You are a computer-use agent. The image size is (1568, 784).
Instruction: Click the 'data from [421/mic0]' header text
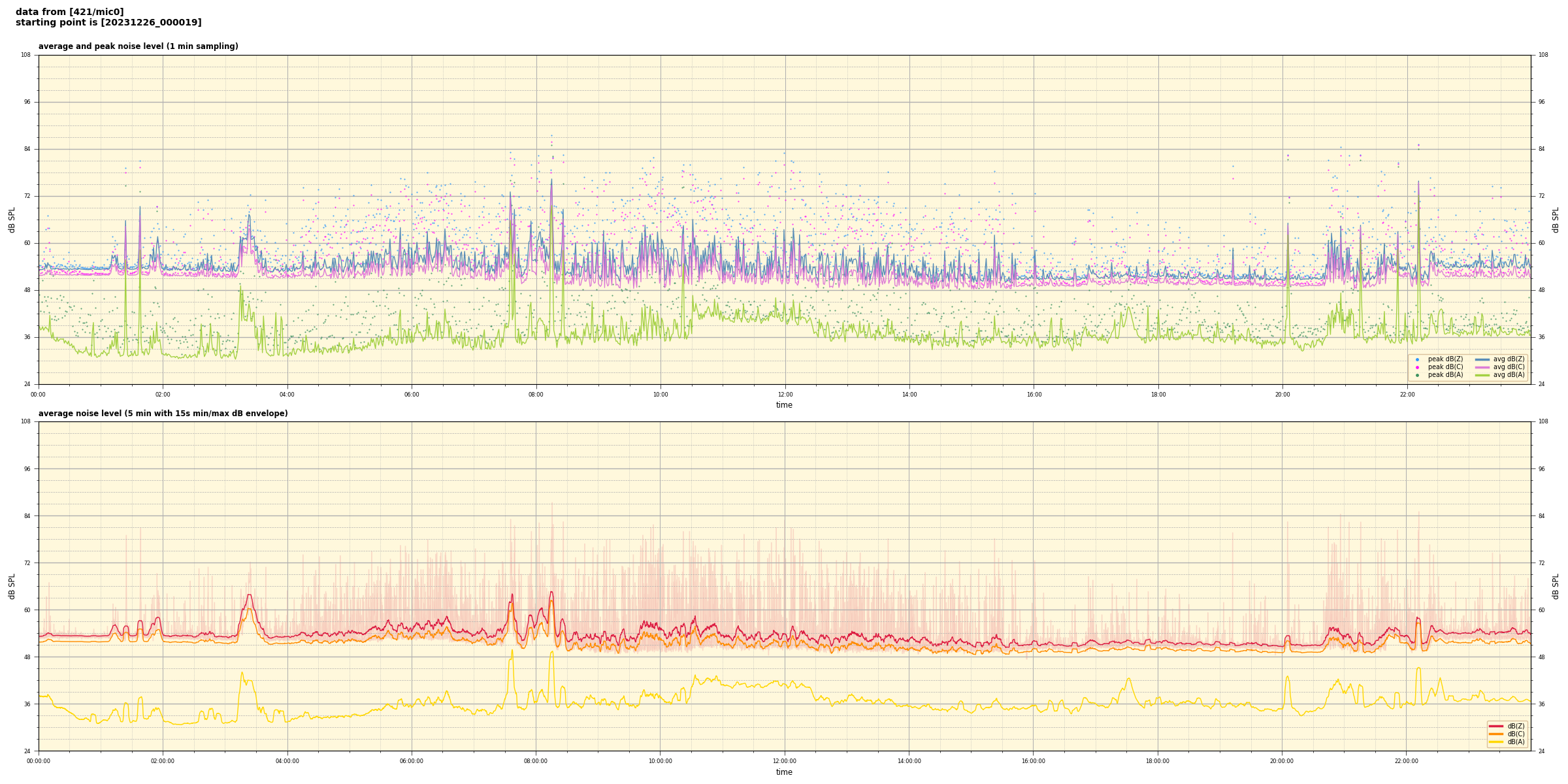click(x=69, y=12)
